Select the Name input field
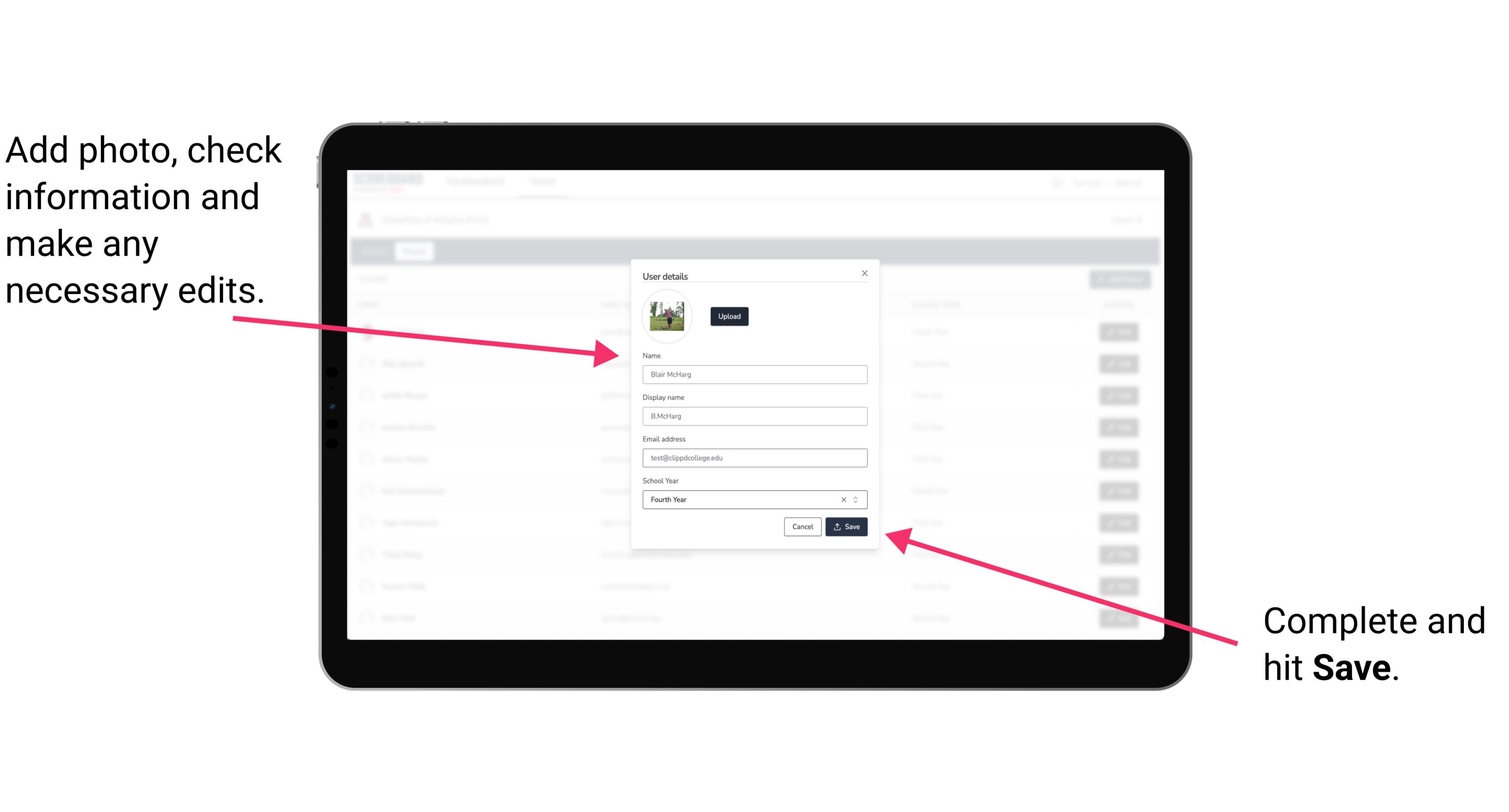 [753, 374]
